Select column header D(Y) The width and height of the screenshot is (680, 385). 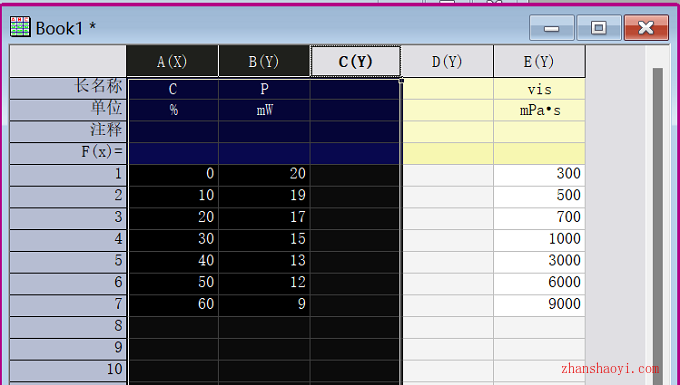click(448, 61)
